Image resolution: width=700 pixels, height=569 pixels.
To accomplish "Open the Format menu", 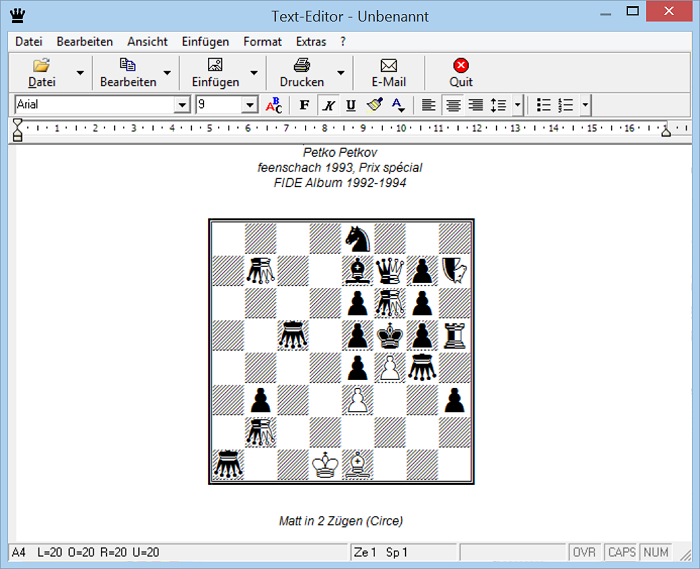I will [262, 42].
